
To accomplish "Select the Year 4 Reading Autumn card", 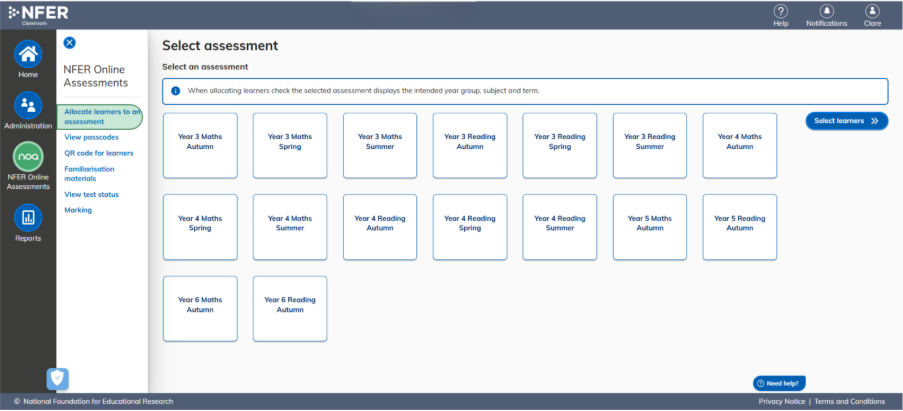I will pyautogui.click(x=380, y=227).
